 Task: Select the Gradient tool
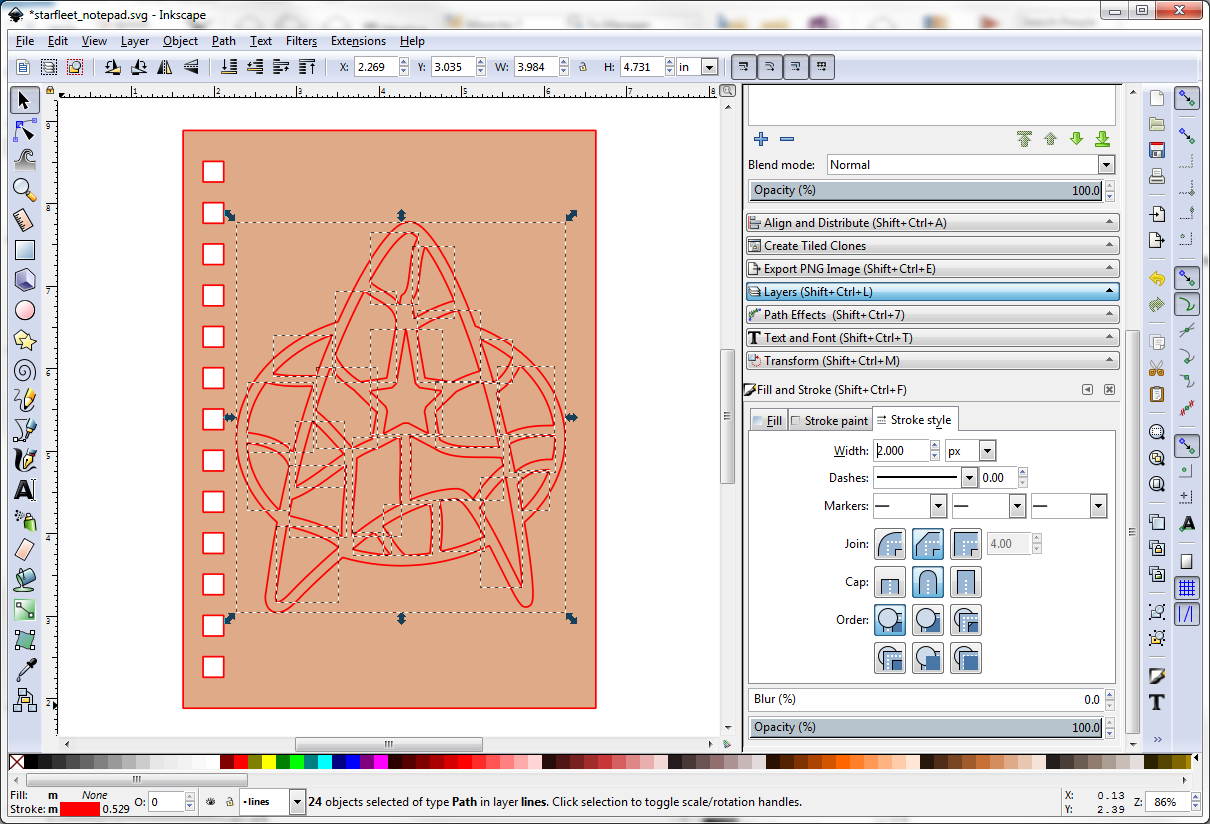pos(25,610)
